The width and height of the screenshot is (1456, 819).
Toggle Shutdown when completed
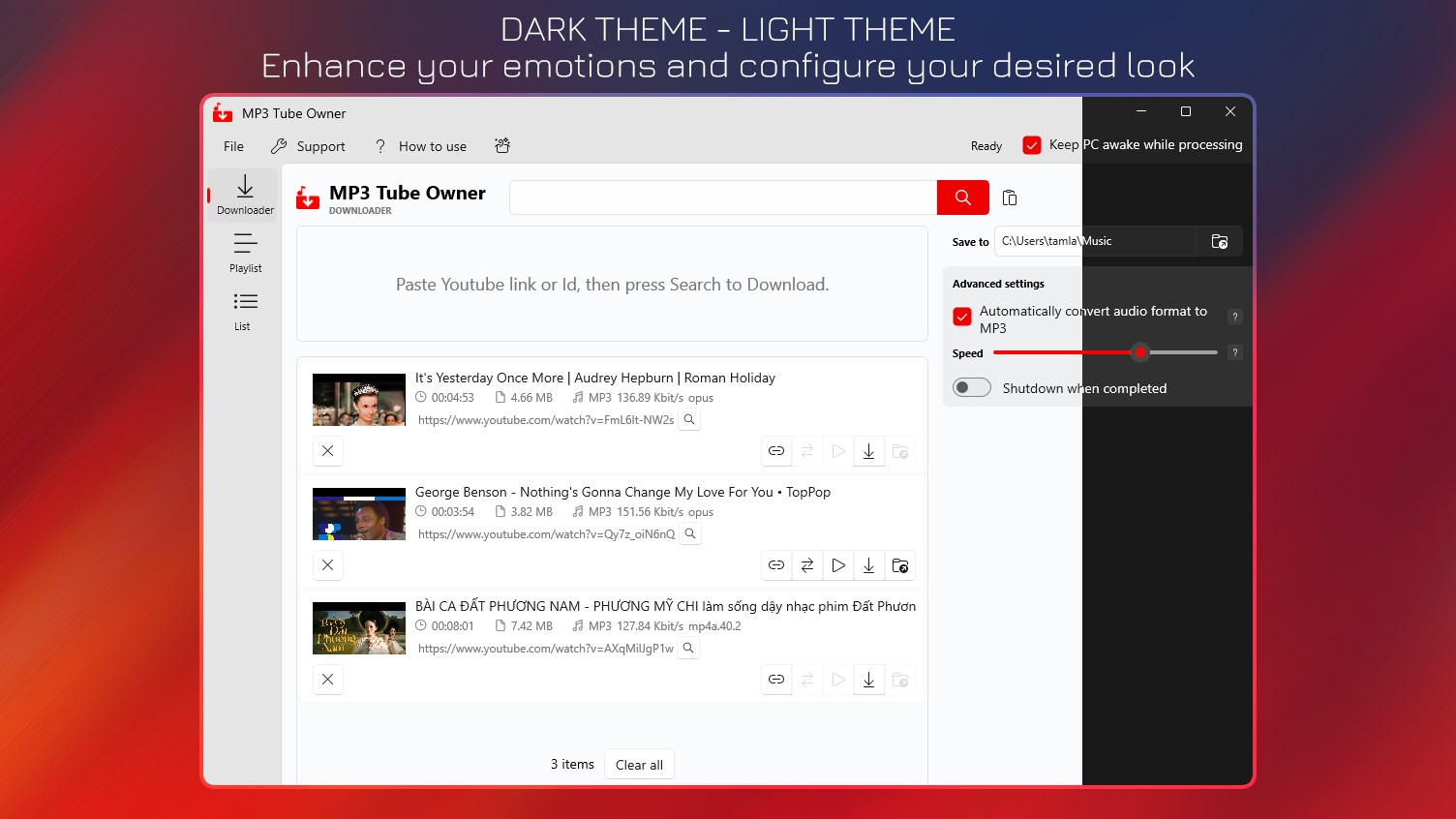click(x=971, y=387)
